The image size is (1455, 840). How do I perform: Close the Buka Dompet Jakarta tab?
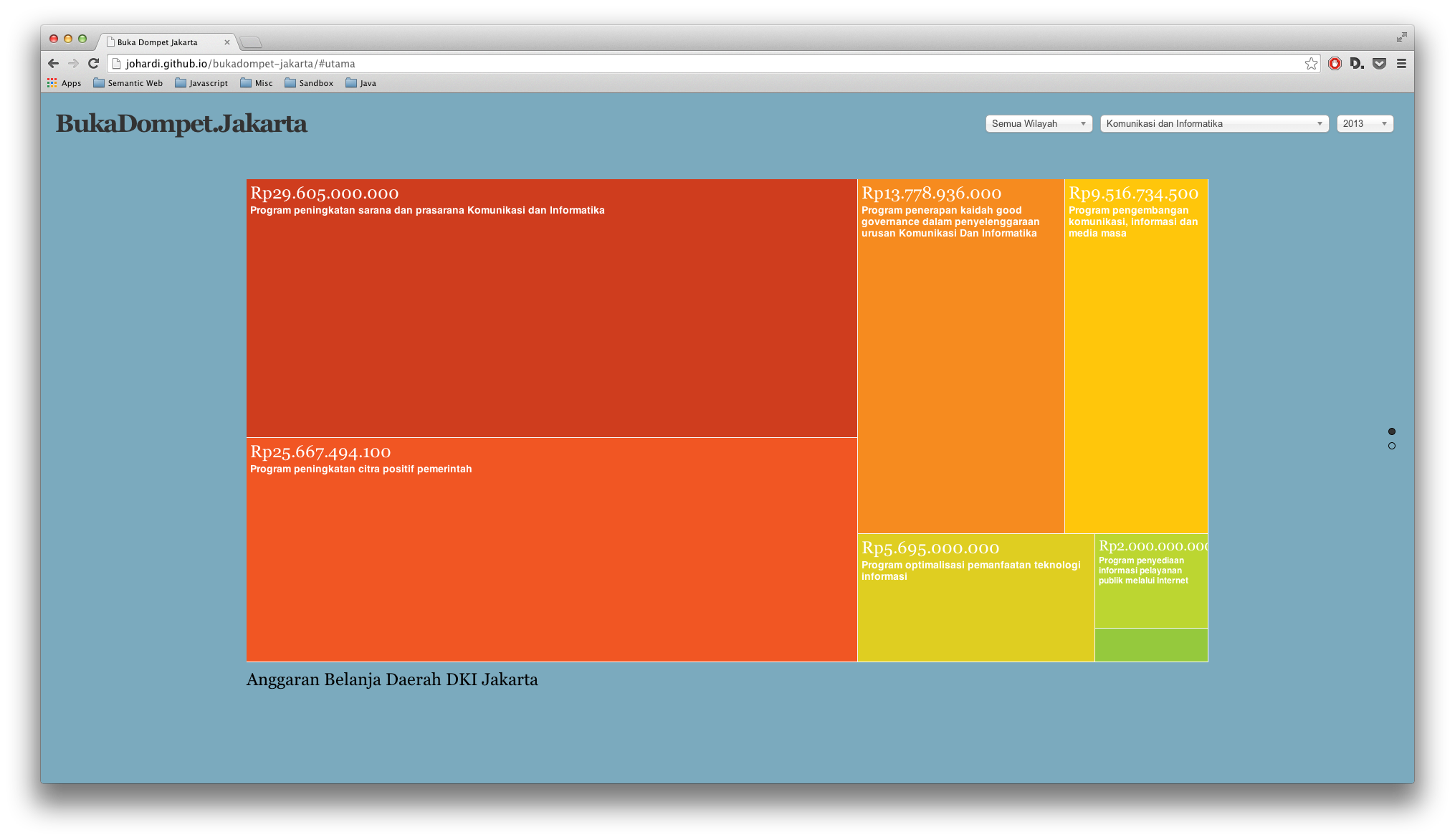[227, 42]
